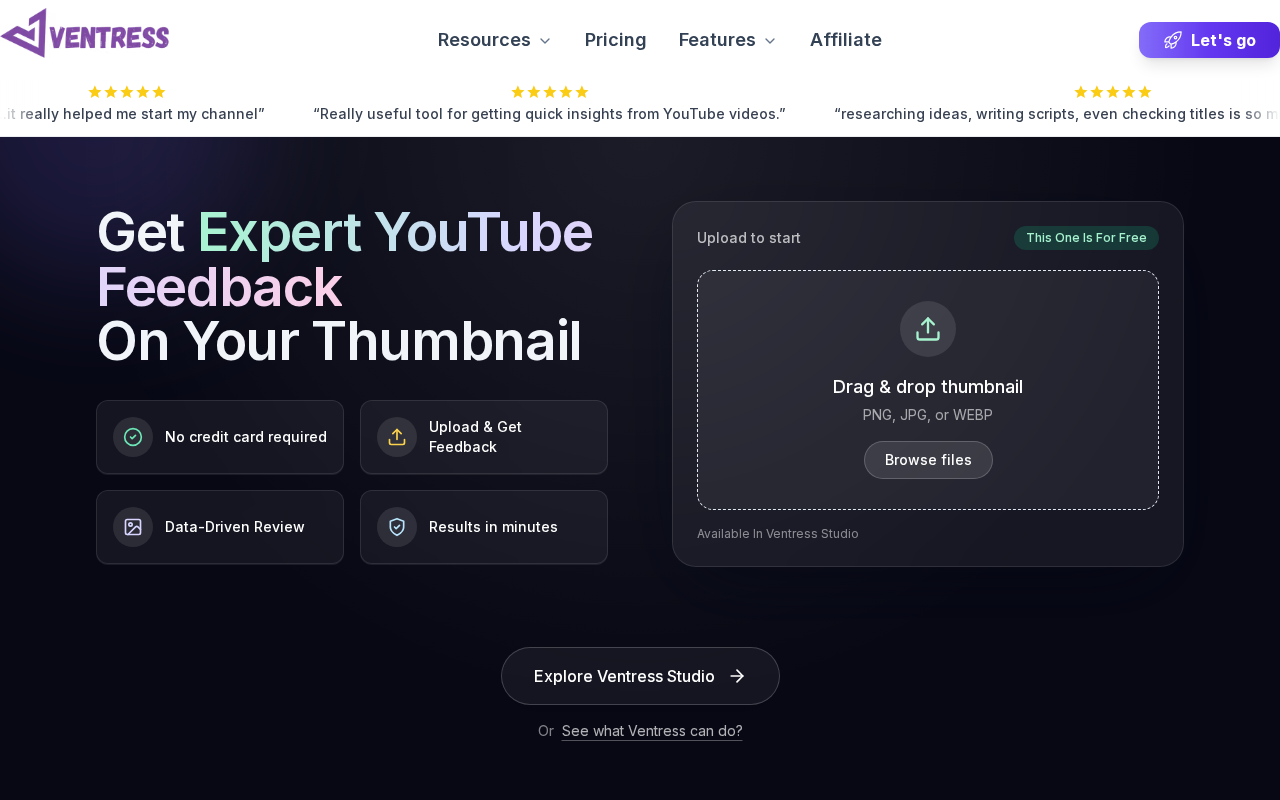1280x800 pixels.
Task: Click the arrow icon in Explore Ventress Studio
Action: [737, 676]
